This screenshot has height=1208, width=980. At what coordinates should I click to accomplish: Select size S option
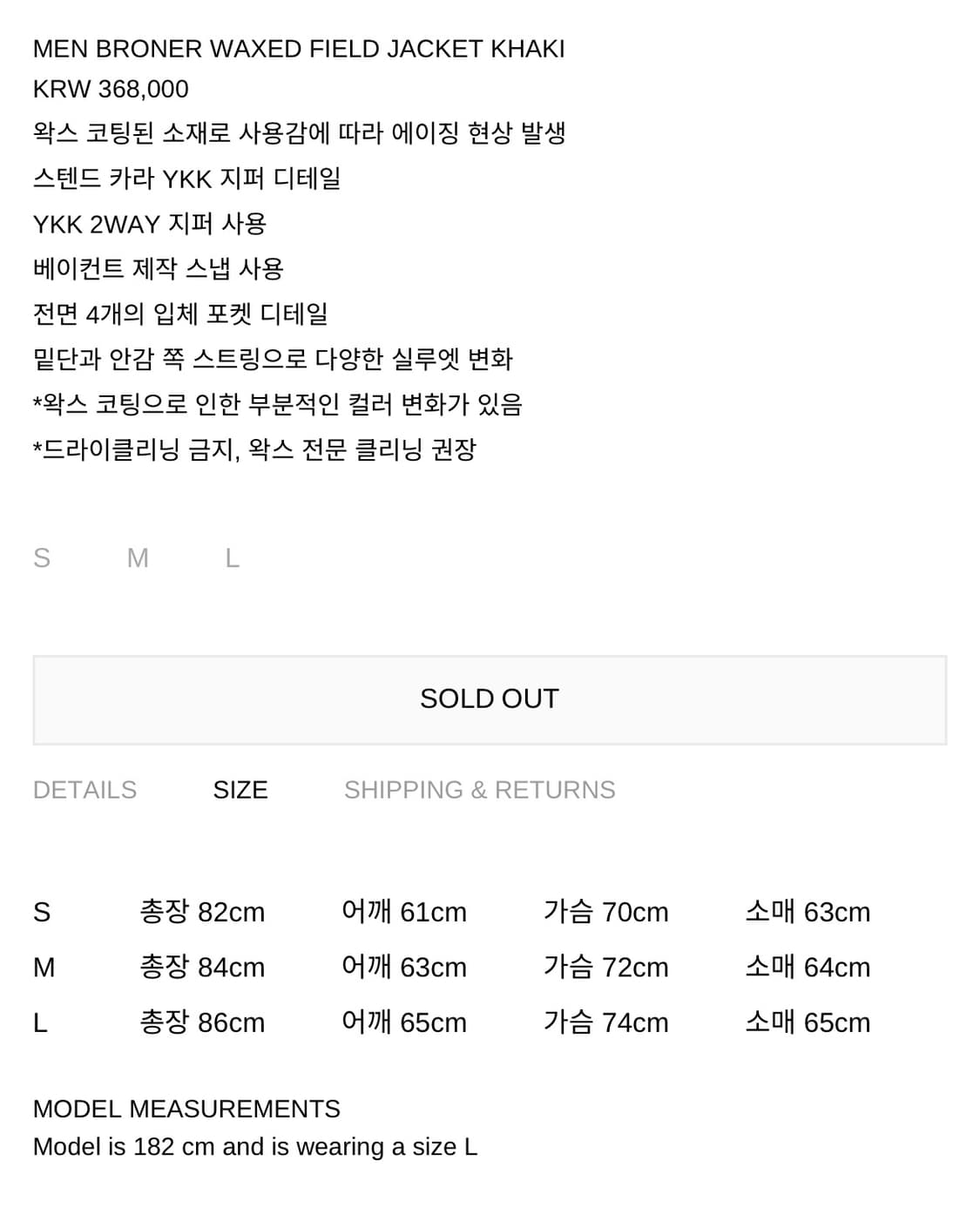point(42,557)
